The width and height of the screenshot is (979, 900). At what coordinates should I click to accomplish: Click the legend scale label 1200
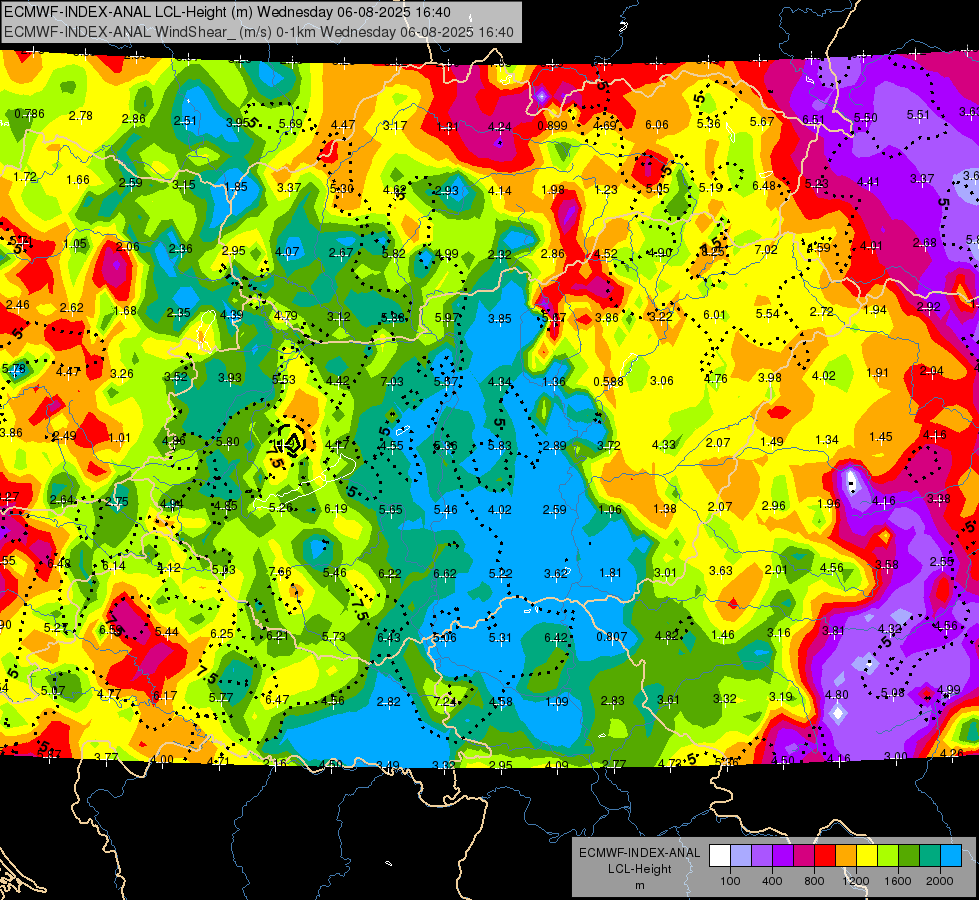click(856, 881)
